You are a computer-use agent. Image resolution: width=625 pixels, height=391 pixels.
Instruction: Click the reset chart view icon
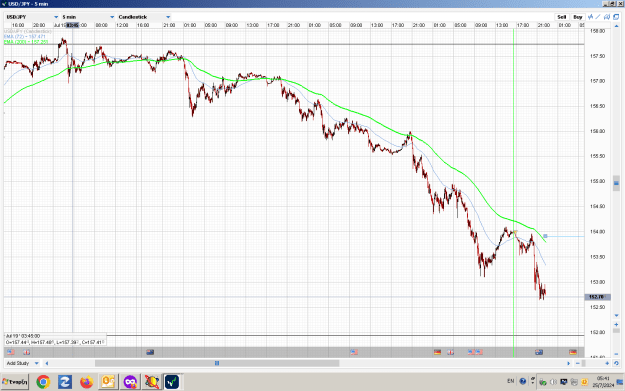(x=616, y=363)
